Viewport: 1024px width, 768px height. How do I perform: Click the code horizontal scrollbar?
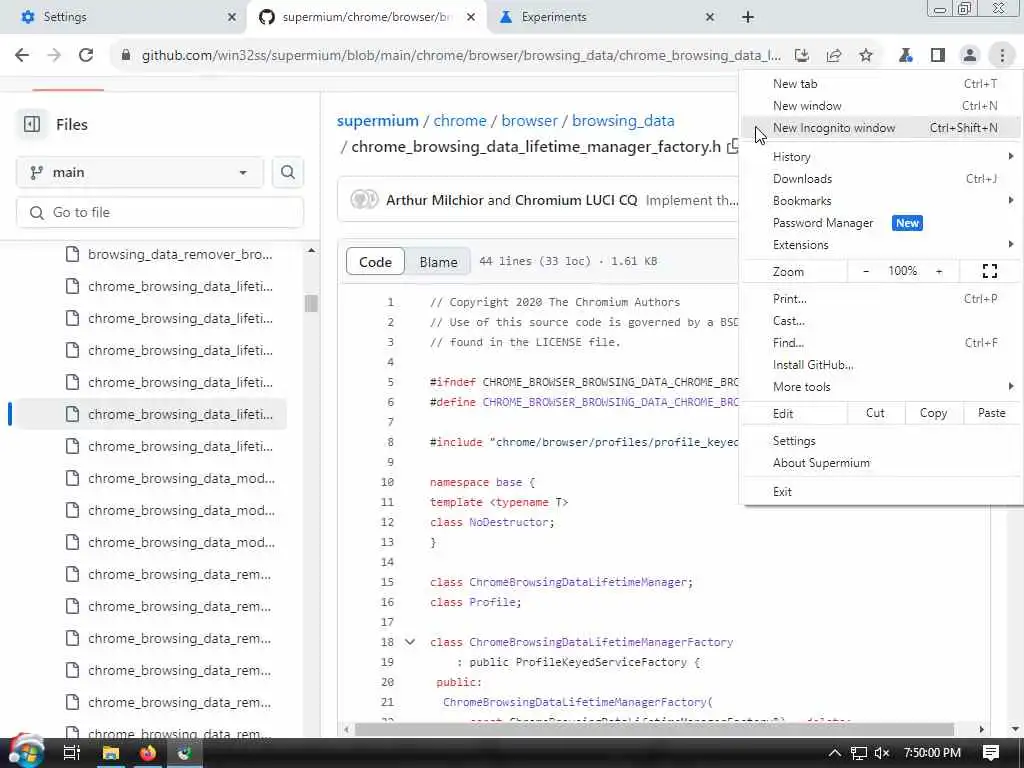pyautogui.click(x=654, y=729)
